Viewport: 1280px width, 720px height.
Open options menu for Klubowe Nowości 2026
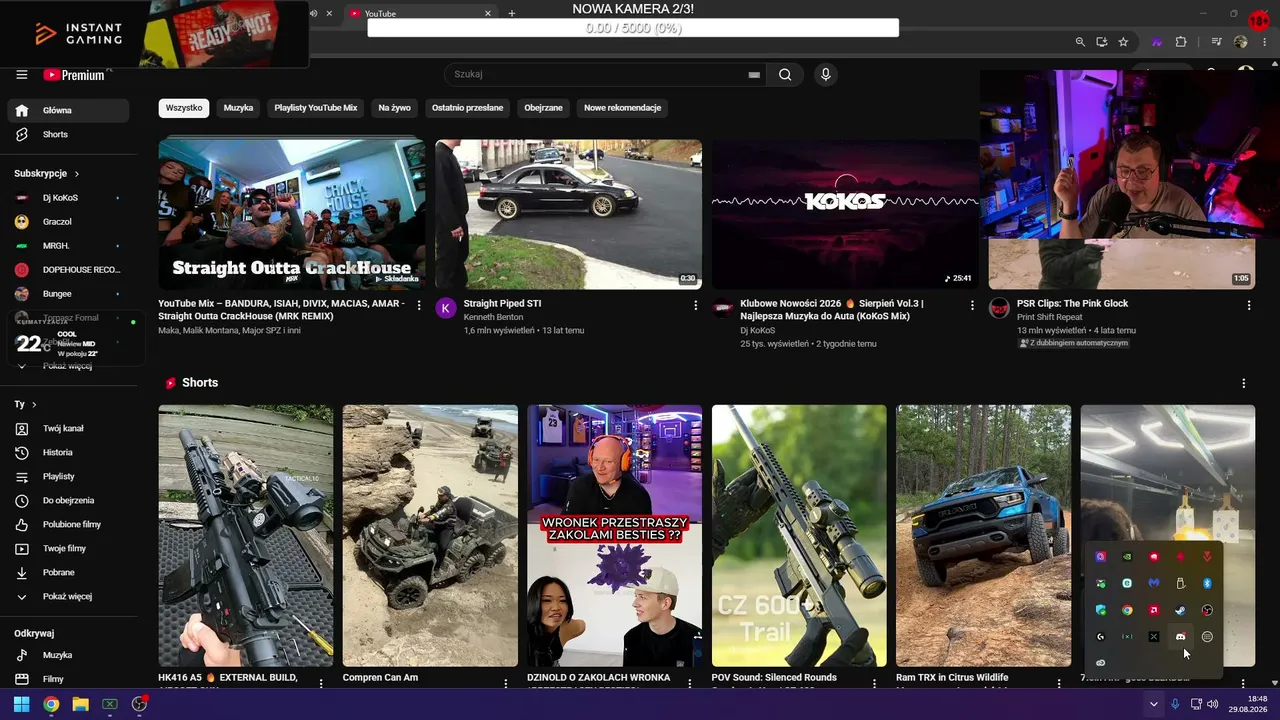click(972, 305)
